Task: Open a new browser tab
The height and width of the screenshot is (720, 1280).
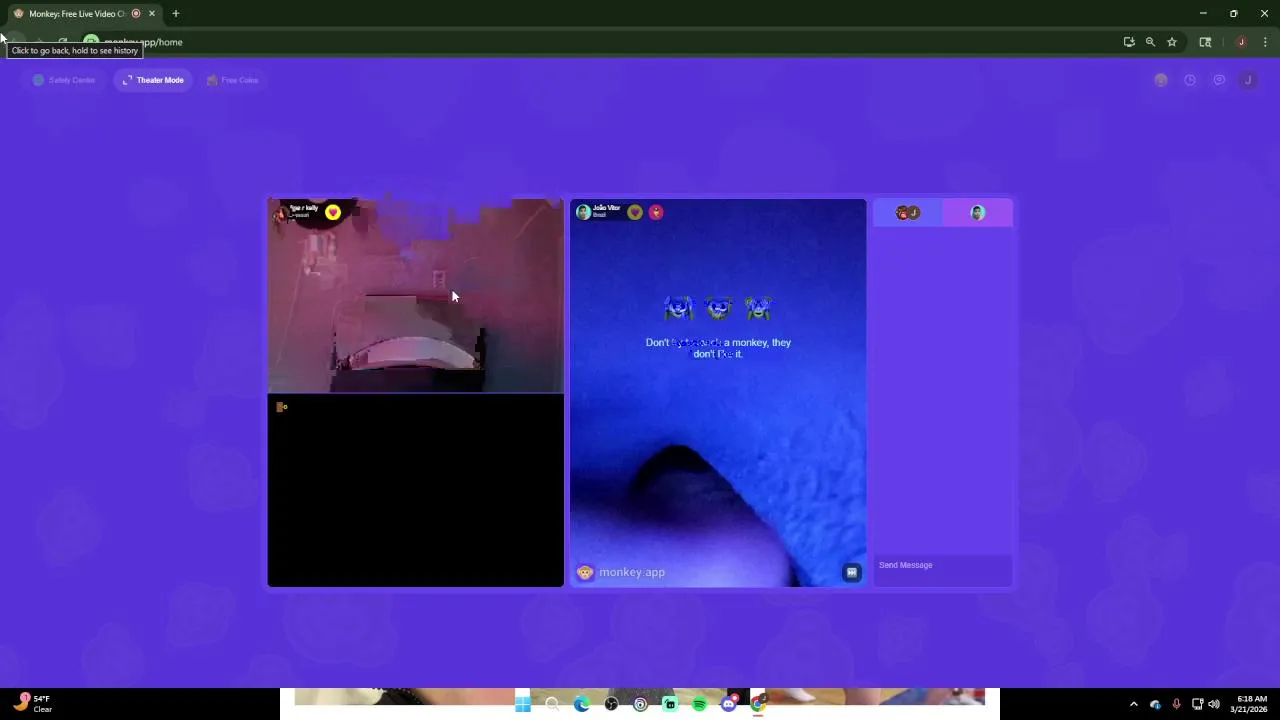Action: 175,14
